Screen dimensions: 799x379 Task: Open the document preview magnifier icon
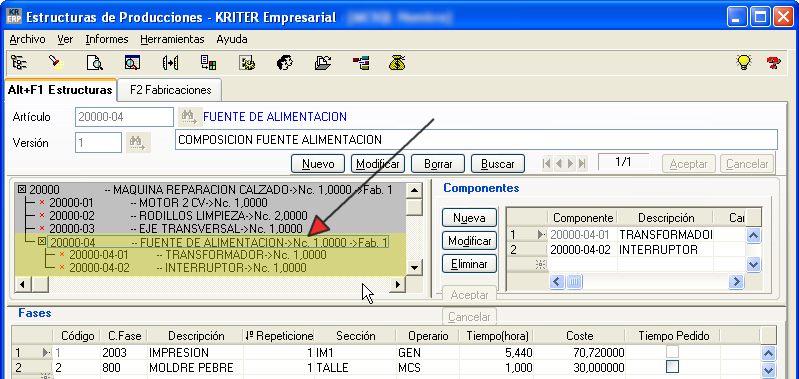(94, 63)
